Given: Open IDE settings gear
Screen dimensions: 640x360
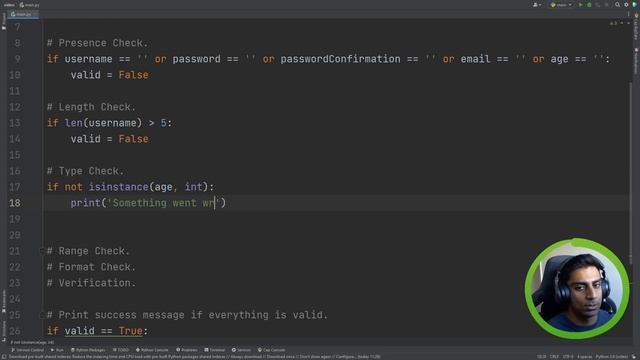Looking at the screenshot, I should click(x=626, y=5).
